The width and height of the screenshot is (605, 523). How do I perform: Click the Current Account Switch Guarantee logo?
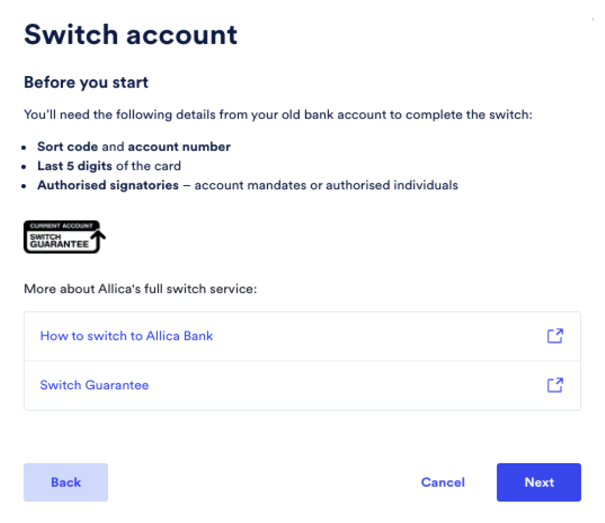(x=64, y=237)
